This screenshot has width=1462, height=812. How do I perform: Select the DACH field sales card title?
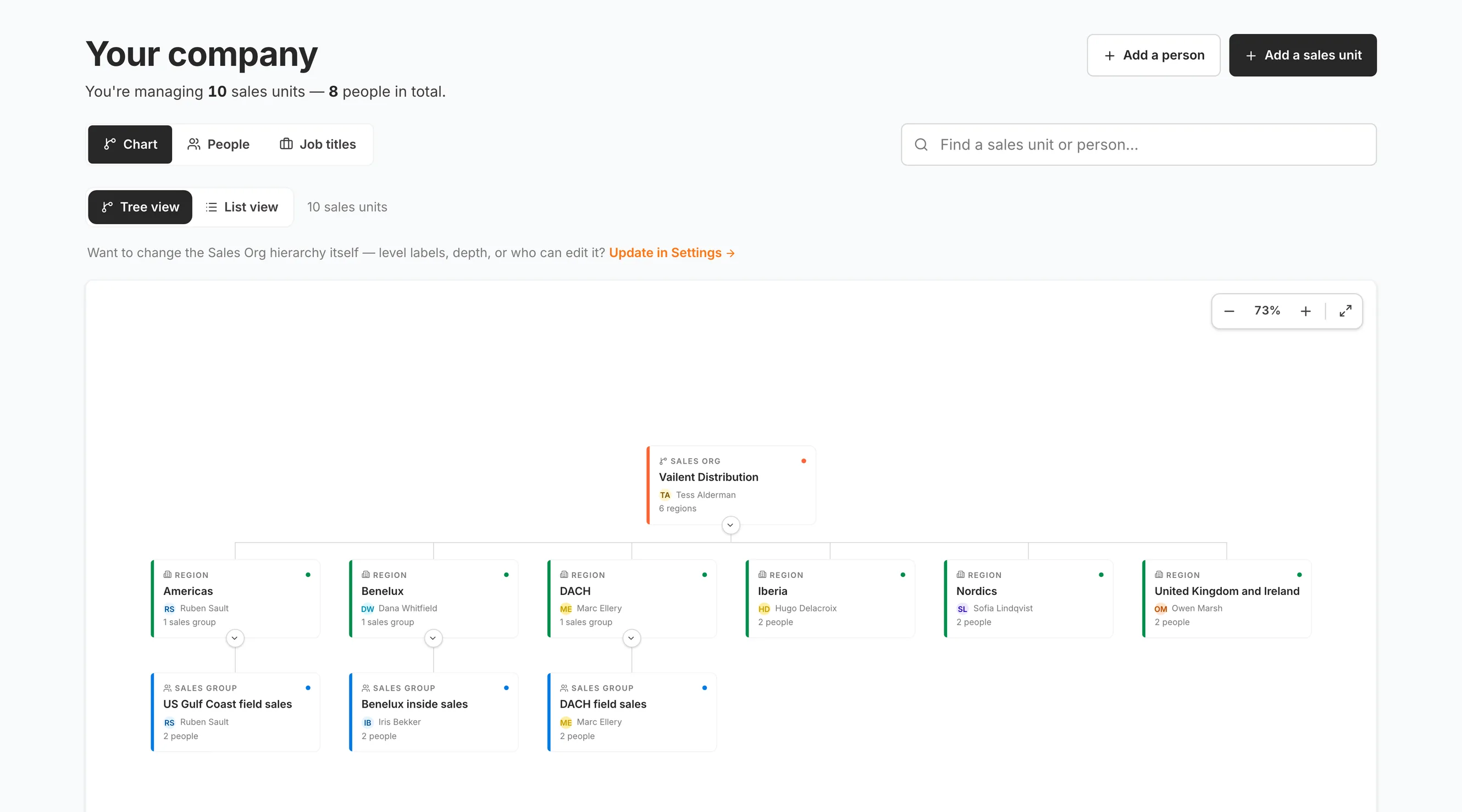[x=603, y=704]
